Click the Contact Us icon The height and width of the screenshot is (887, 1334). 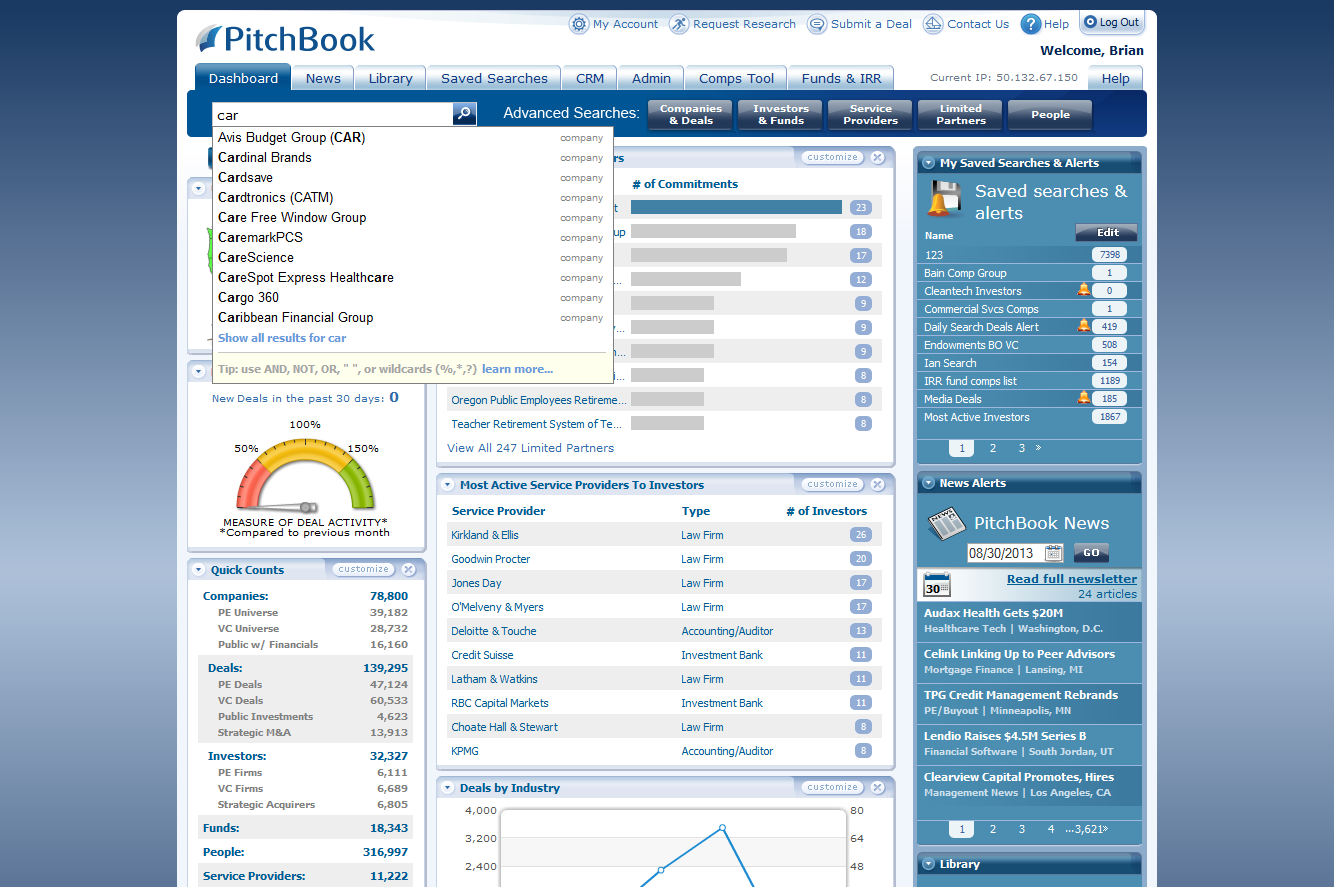coord(932,24)
